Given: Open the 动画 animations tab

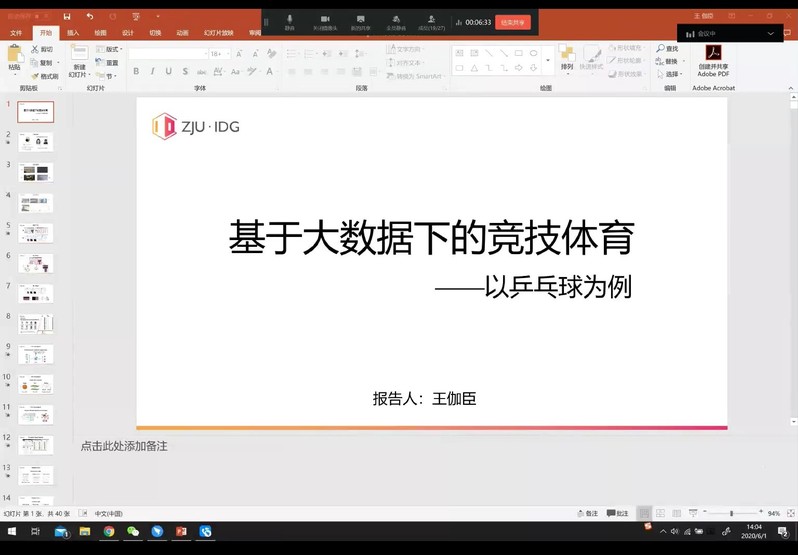Looking at the screenshot, I should click(182, 33).
